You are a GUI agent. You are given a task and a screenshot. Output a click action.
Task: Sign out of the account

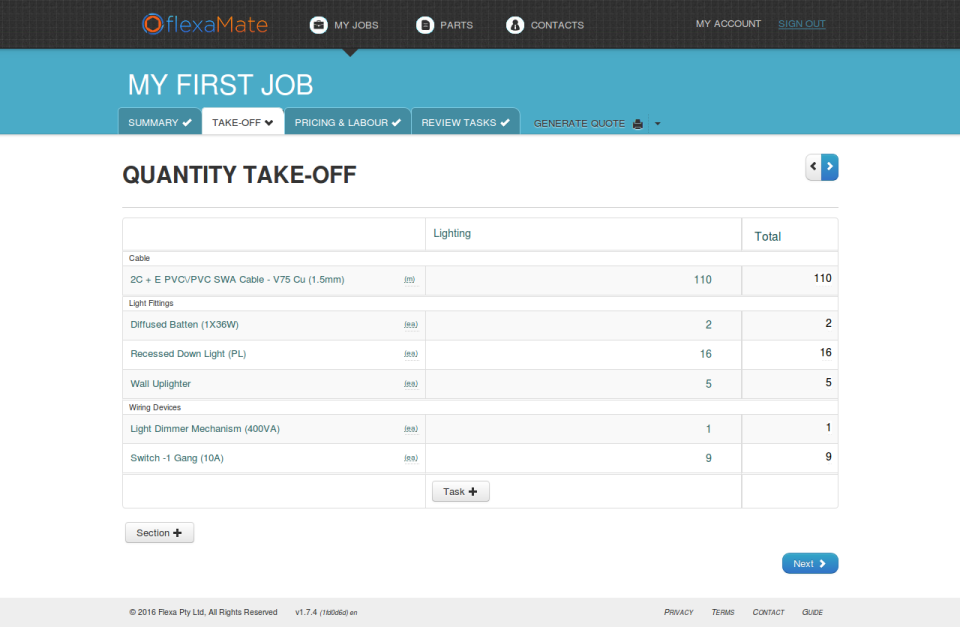click(x=801, y=24)
